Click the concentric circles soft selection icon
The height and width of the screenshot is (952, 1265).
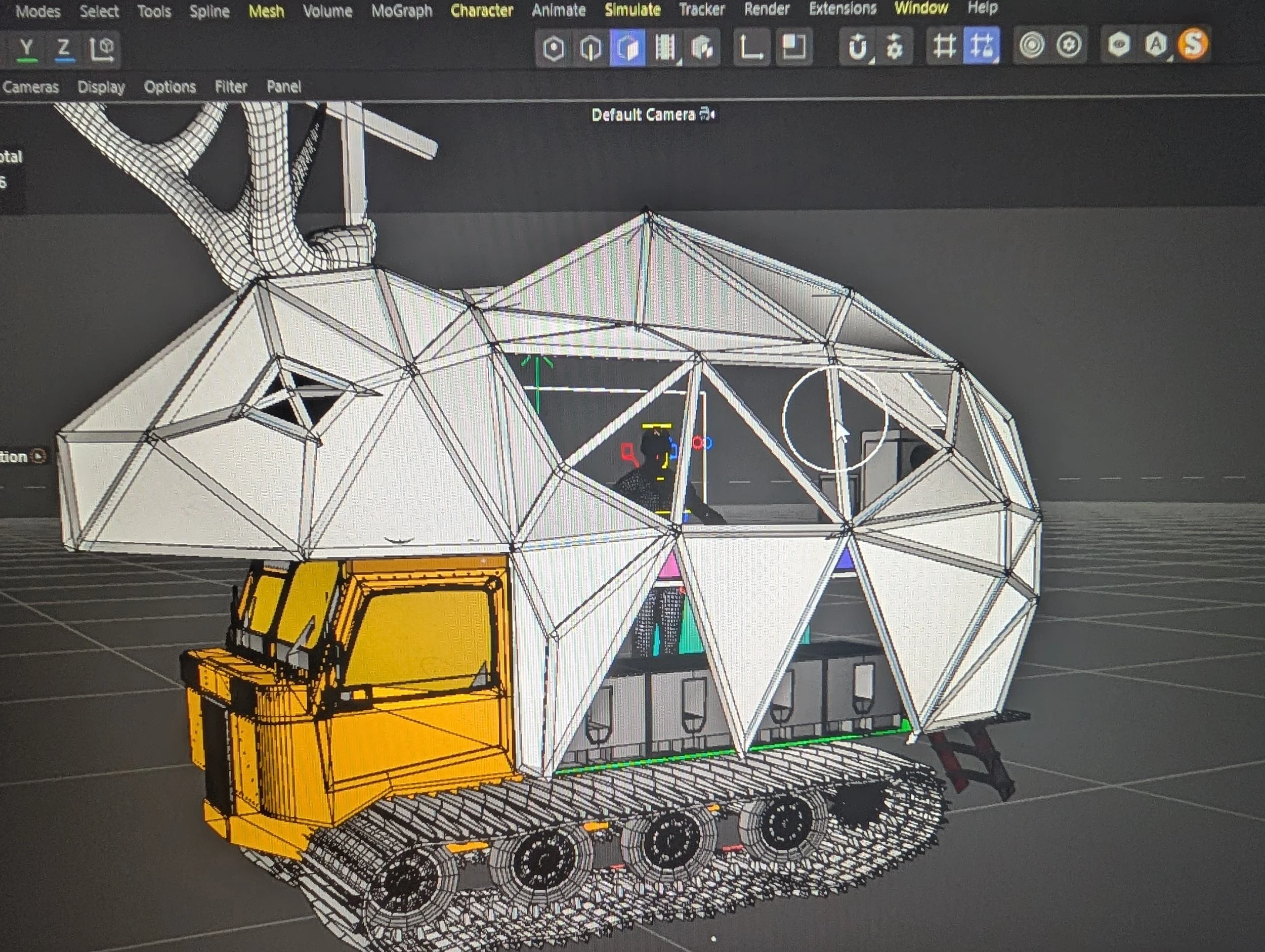pyautogui.click(x=1032, y=45)
